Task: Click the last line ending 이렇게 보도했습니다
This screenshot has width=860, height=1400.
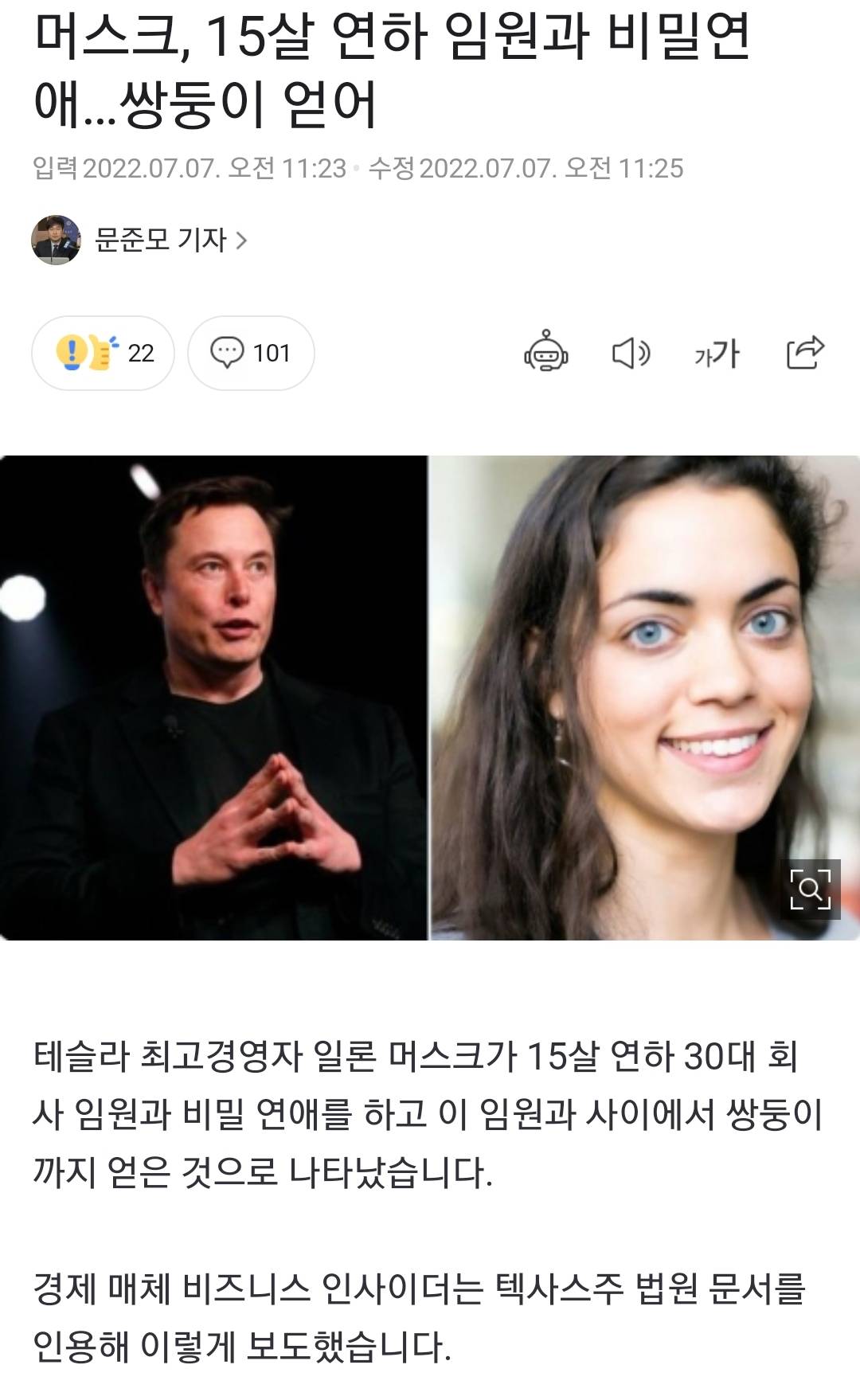Action: click(242, 1347)
